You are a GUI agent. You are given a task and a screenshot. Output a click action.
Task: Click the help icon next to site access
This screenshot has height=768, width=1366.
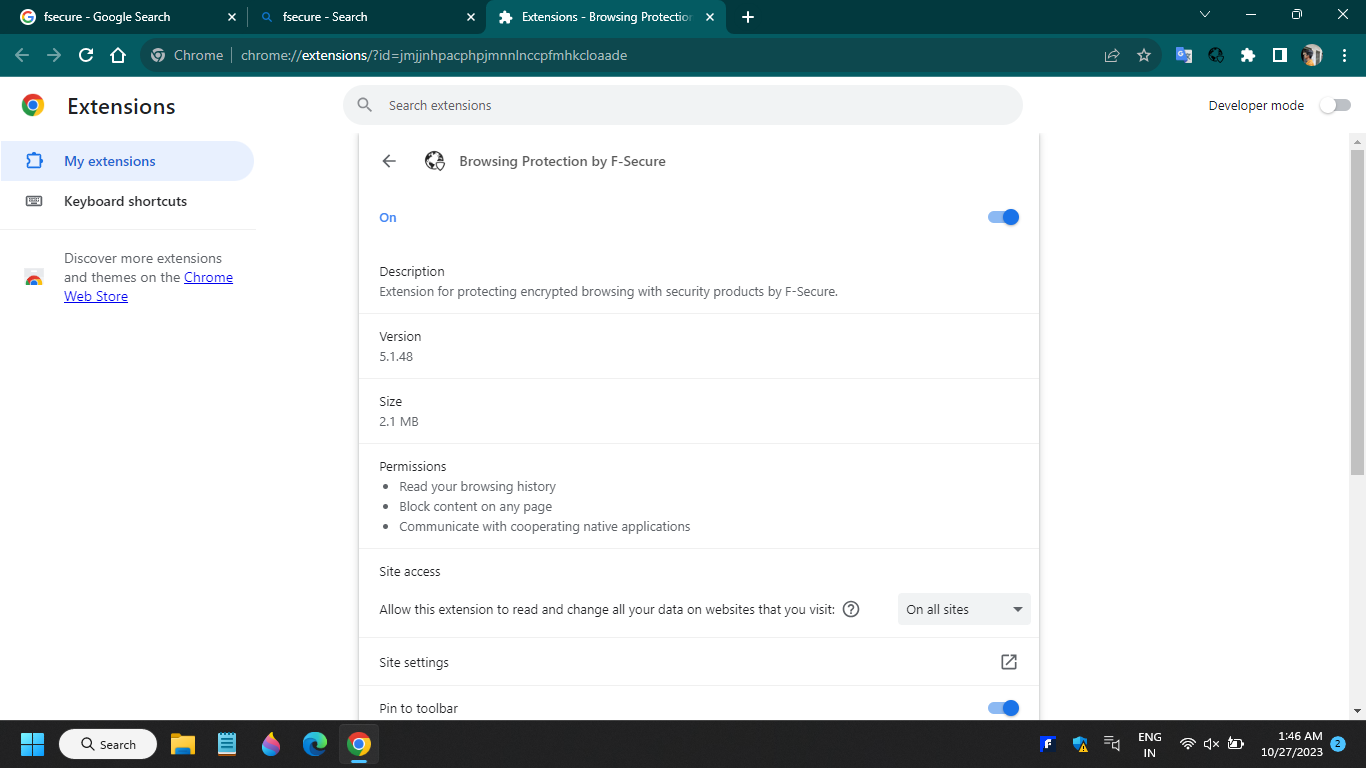point(851,609)
